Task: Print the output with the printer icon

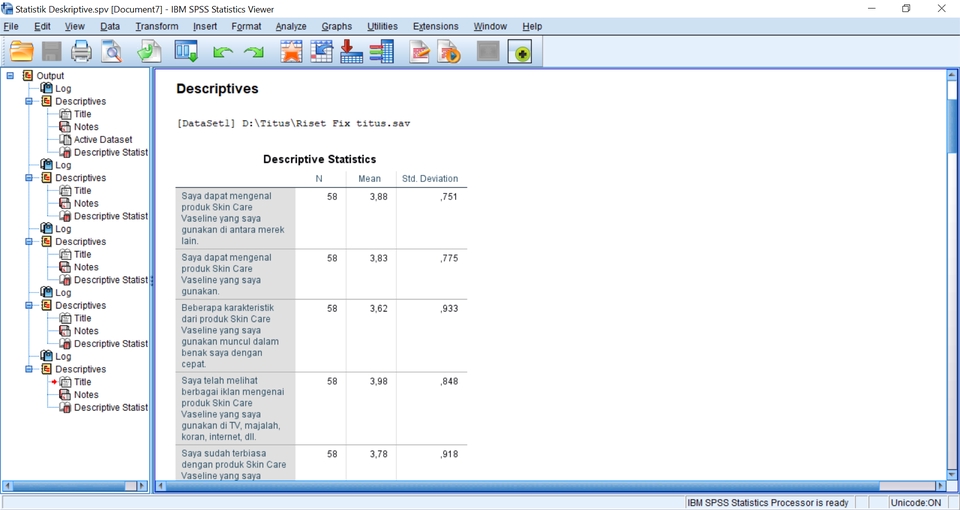Action: [81, 51]
